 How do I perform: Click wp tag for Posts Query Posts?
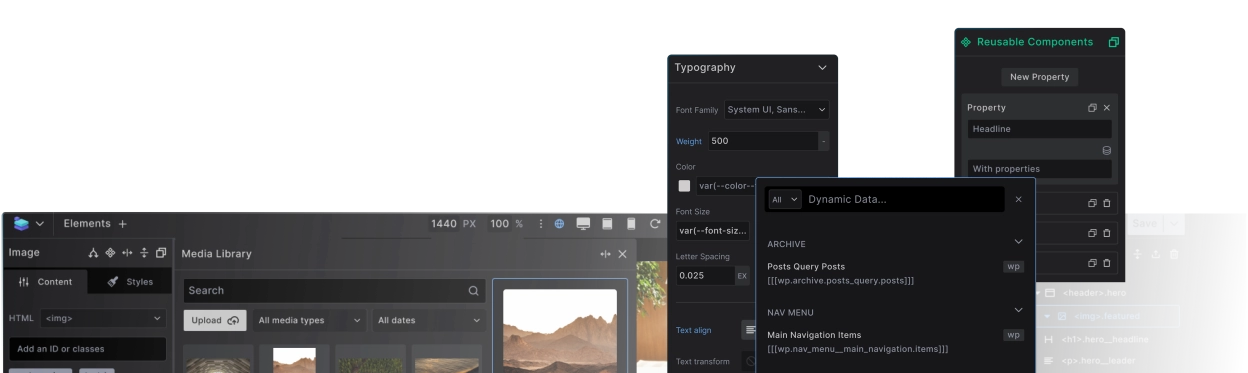pos(1014,267)
